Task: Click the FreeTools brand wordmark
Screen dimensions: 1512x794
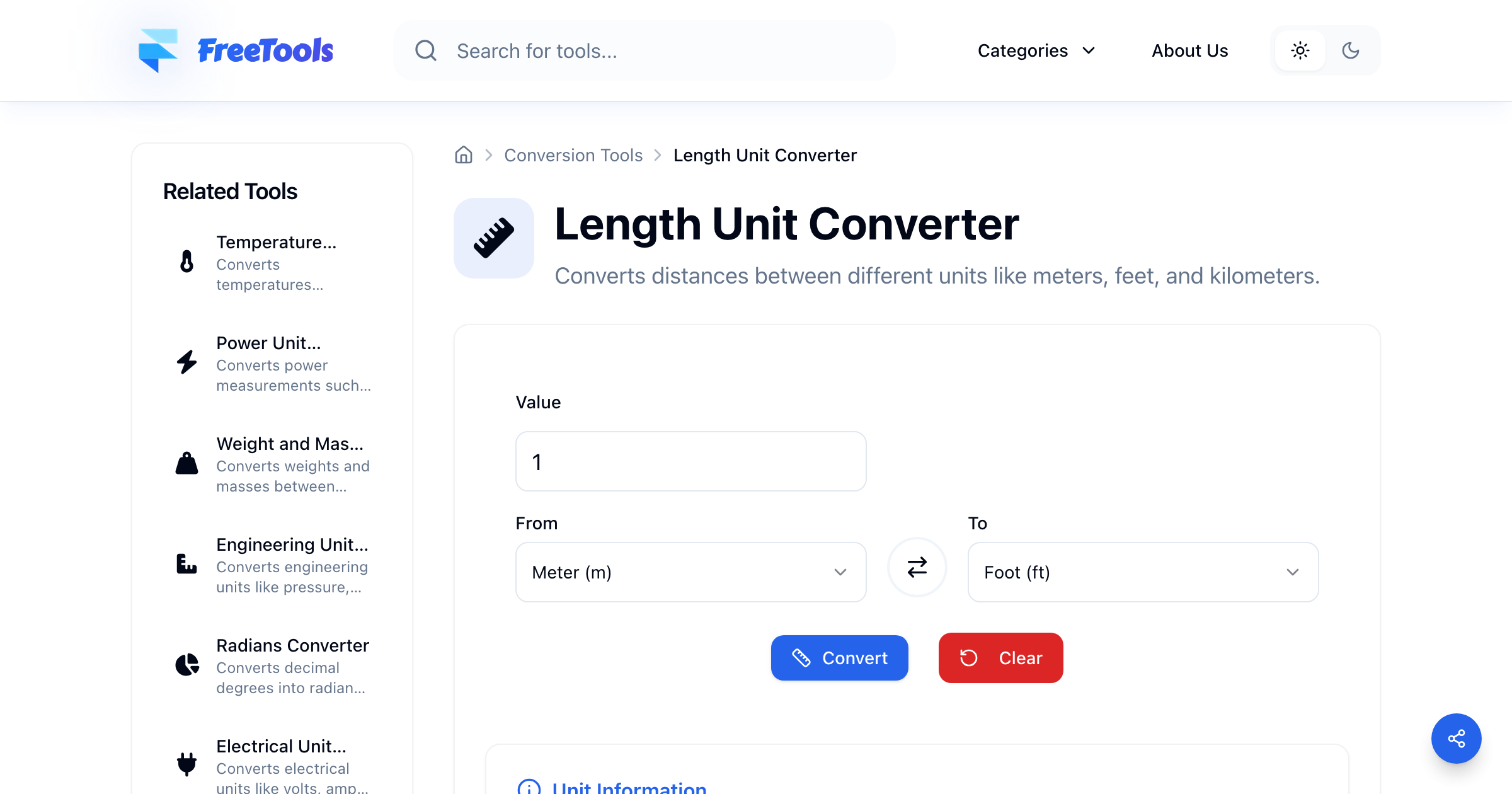Action: [x=265, y=50]
